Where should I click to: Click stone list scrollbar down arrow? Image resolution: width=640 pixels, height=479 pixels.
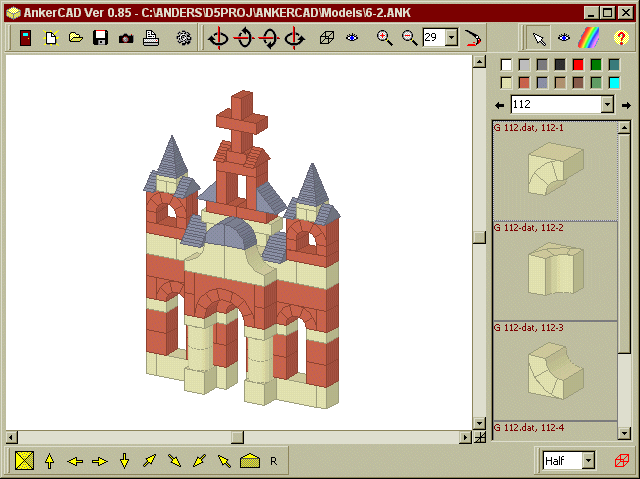pyautogui.click(x=624, y=434)
